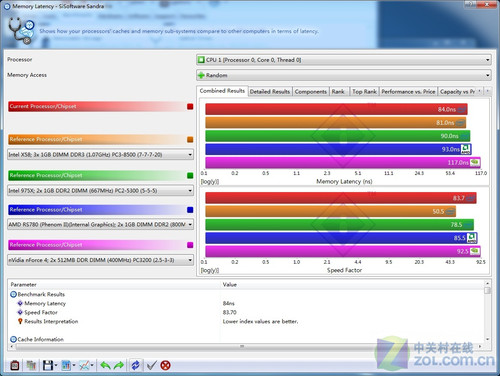Click the blue refresh arrows icon
Screen dimensions: 500x376
135,365
